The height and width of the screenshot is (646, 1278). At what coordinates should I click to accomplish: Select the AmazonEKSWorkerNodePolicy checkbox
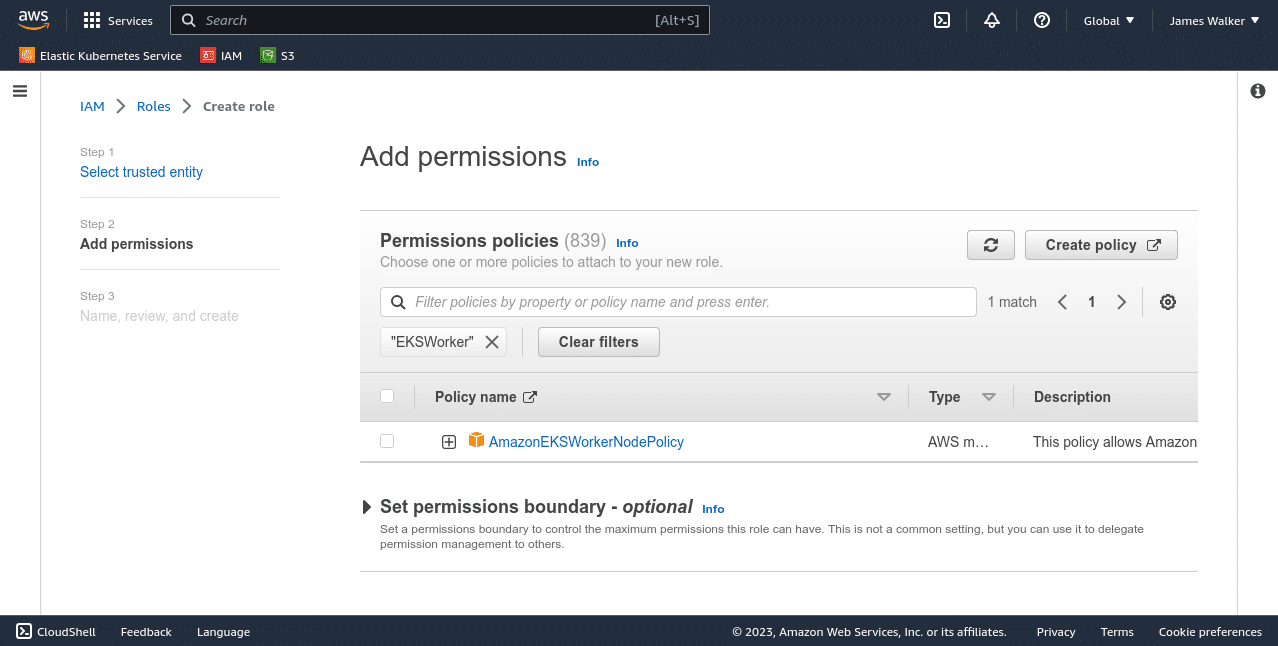point(387,441)
